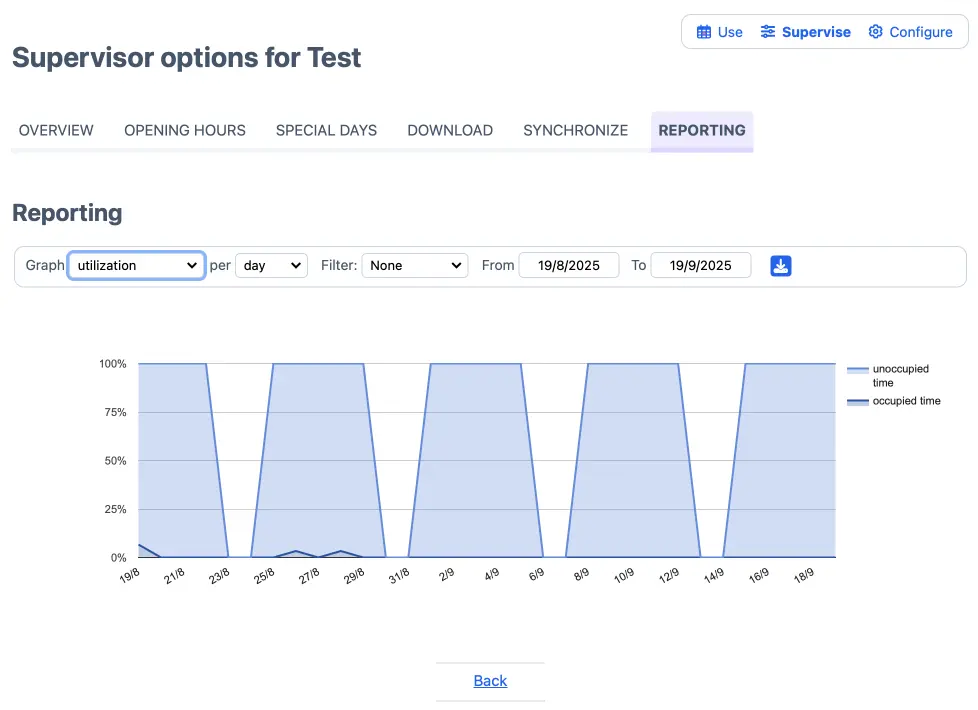
Task: Open the Graph utilization dropdown
Action: tap(137, 266)
